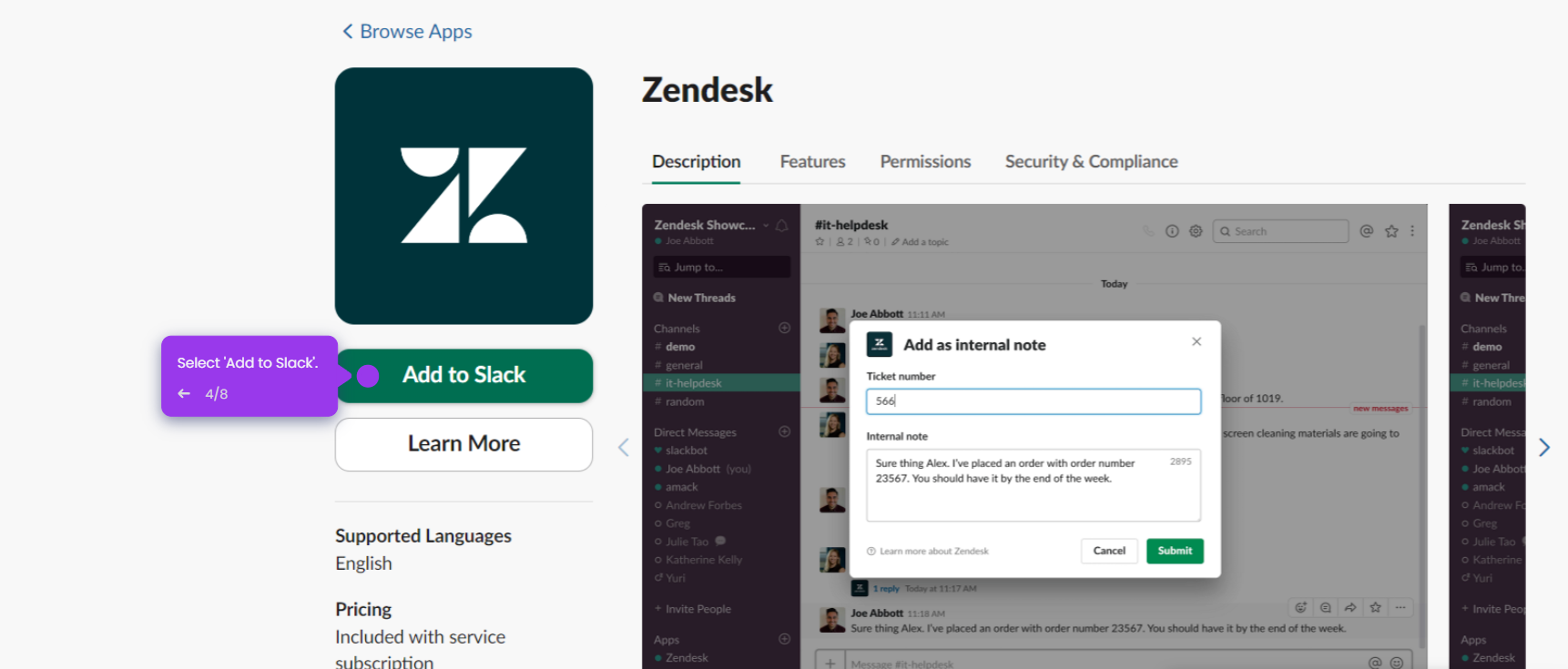Click the star icon in the channel header
This screenshot has height=669, width=1568.
tap(1391, 231)
